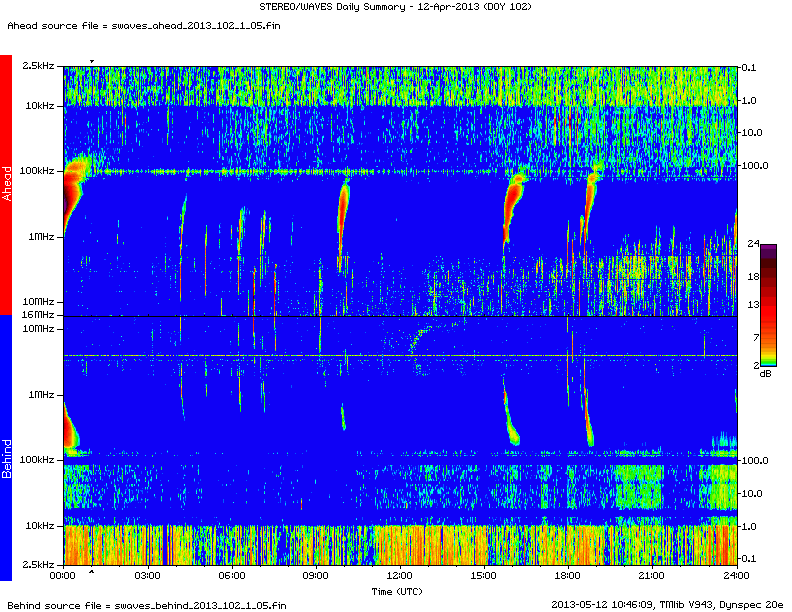Select the 12:00 tick on the time axis
The height and width of the screenshot is (612, 792).
tap(400, 576)
